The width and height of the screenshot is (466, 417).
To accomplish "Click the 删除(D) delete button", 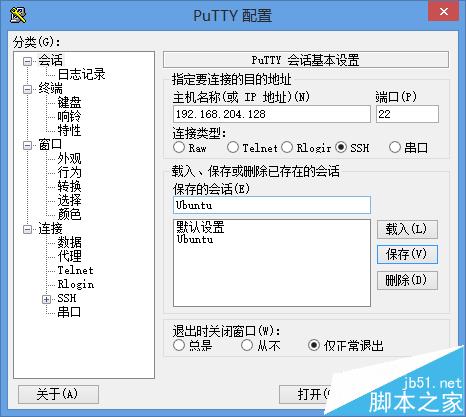I will [x=407, y=280].
